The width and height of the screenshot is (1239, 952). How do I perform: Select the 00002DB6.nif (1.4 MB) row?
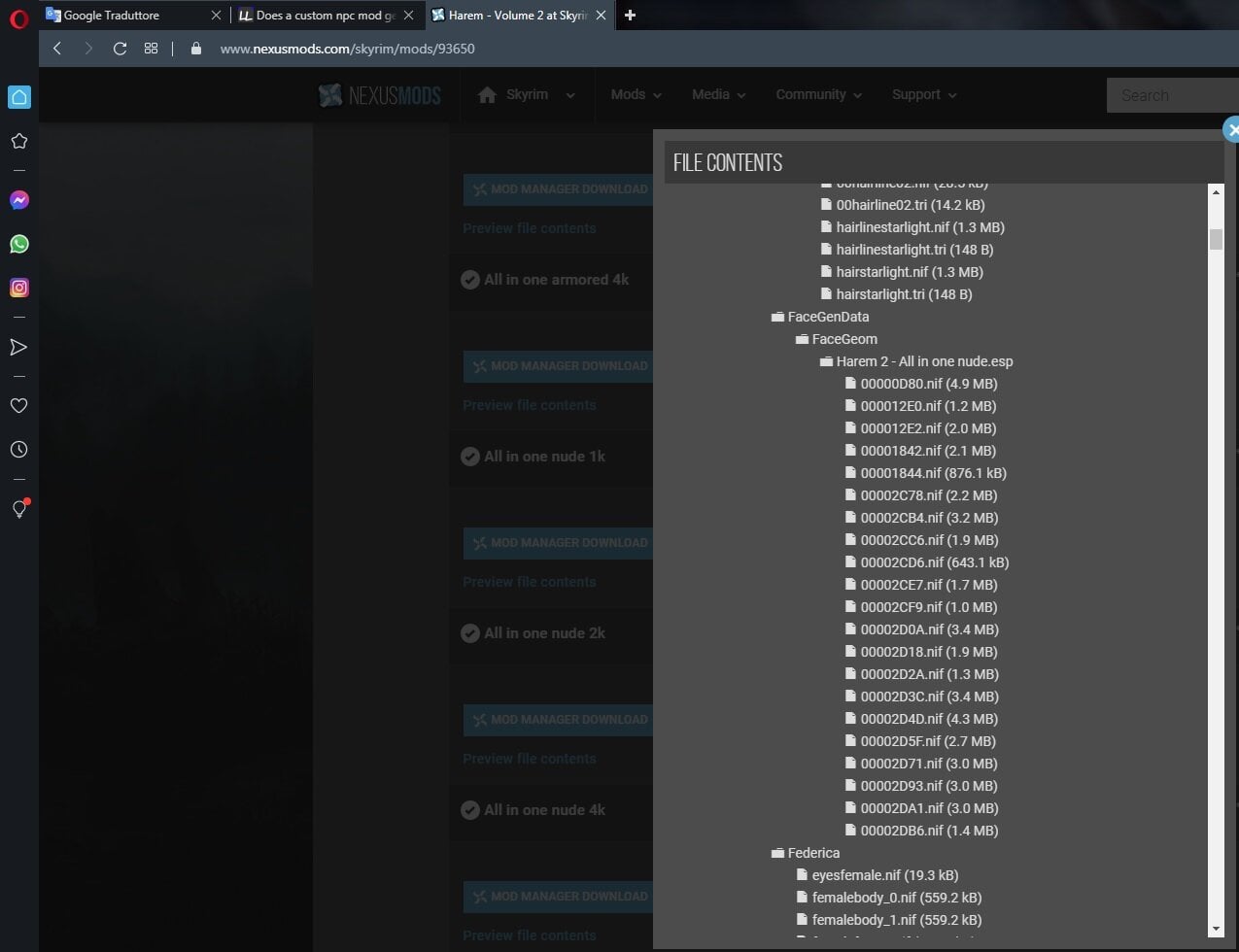[x=921, y=831]
